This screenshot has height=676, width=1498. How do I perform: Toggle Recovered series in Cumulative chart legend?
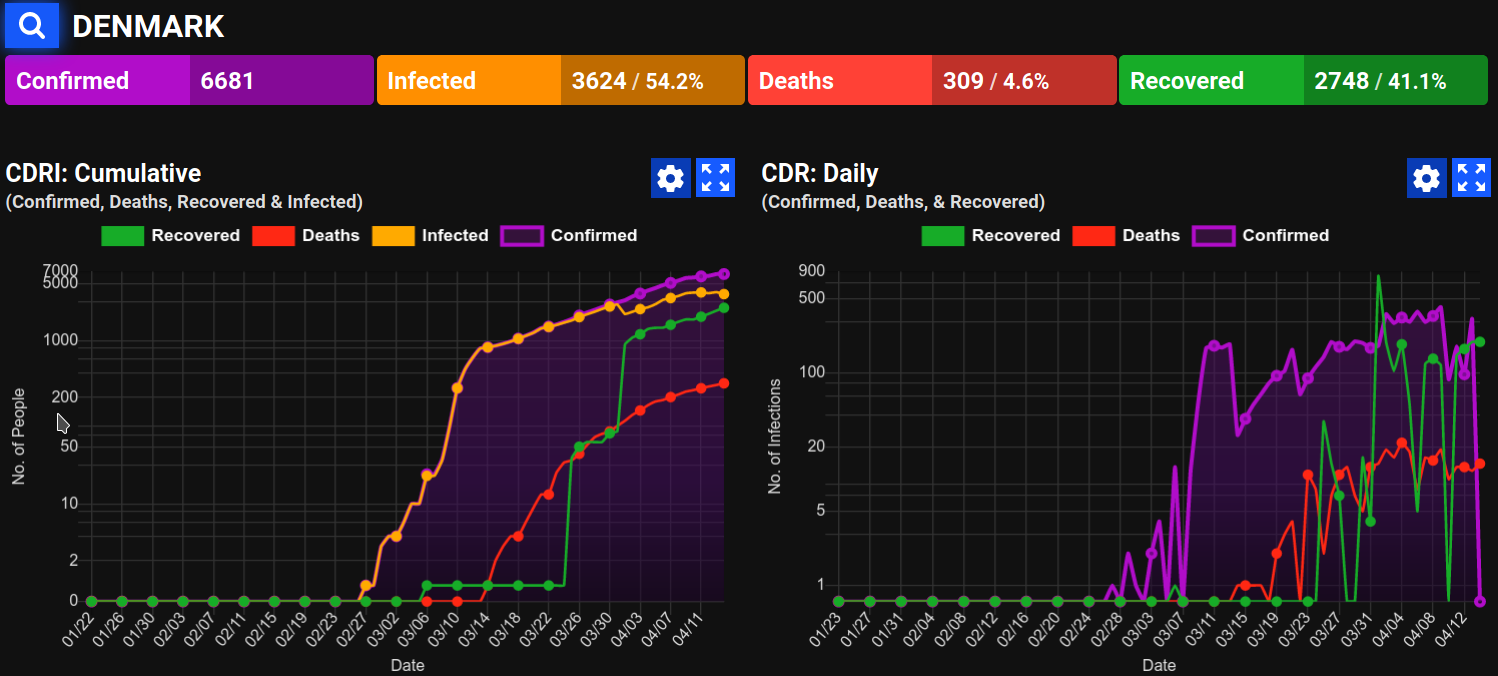[x=171, y=236]
